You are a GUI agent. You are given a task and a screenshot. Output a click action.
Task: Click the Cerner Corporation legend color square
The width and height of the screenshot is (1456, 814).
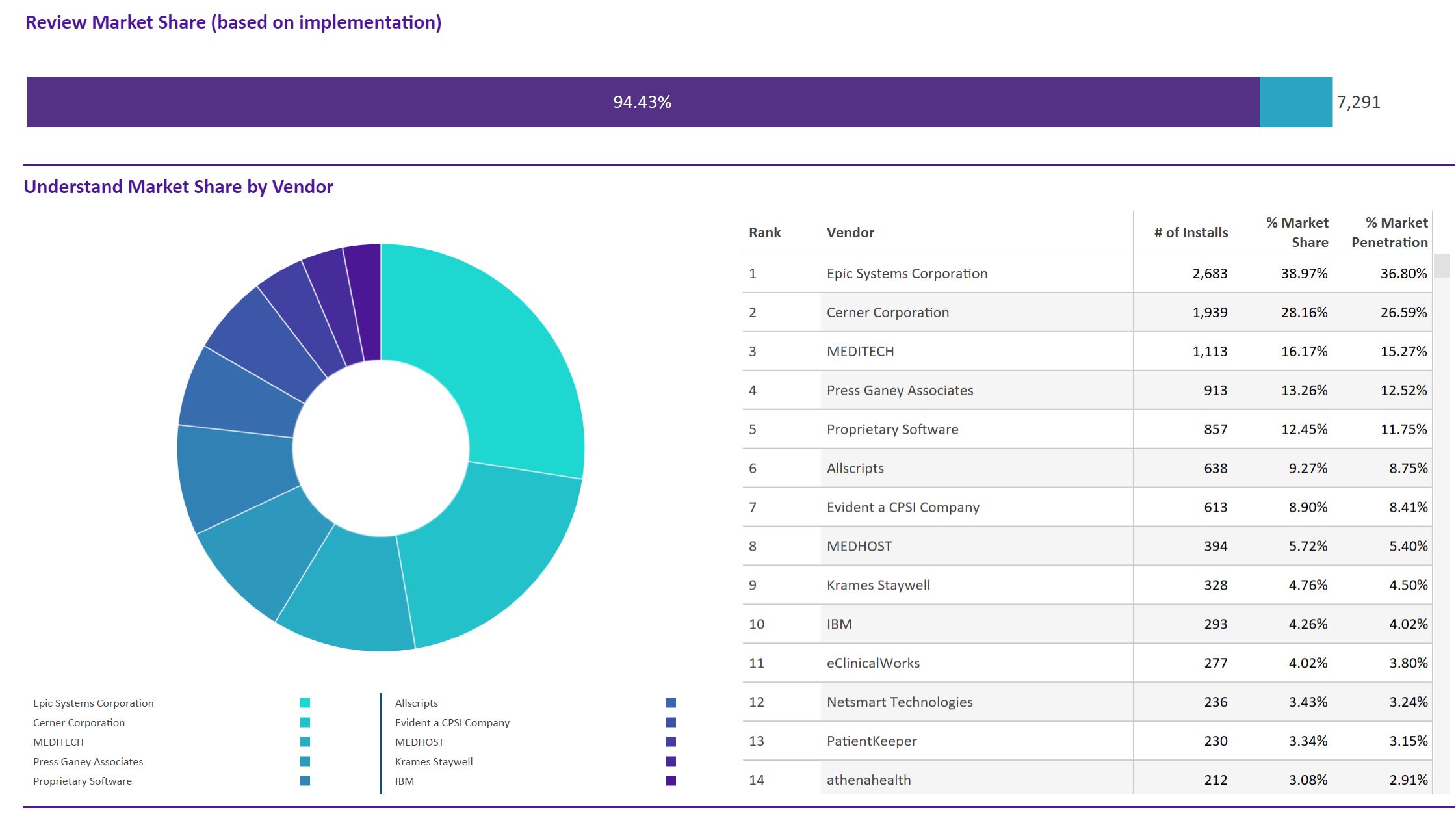305,722
